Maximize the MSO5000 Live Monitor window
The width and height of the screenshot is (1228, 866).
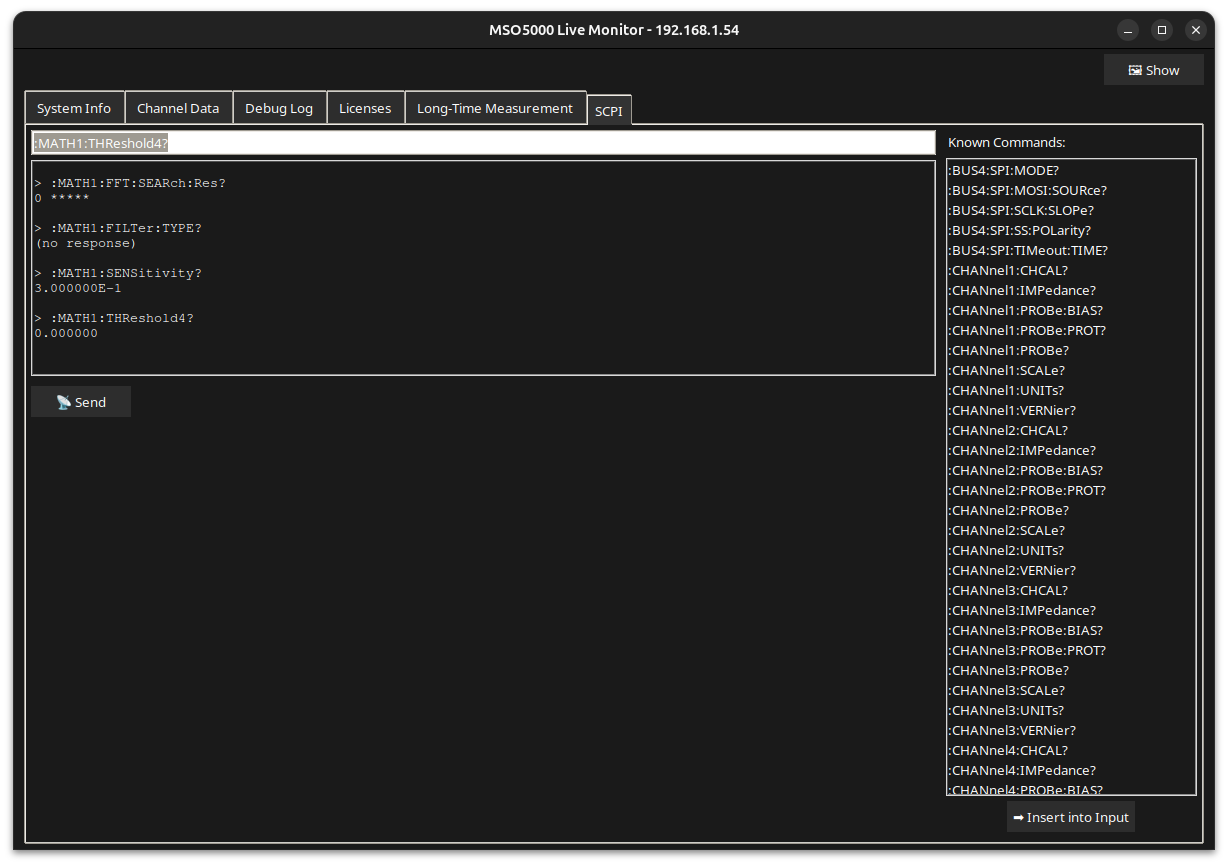pyautogui.click(x=1161, y=30)
